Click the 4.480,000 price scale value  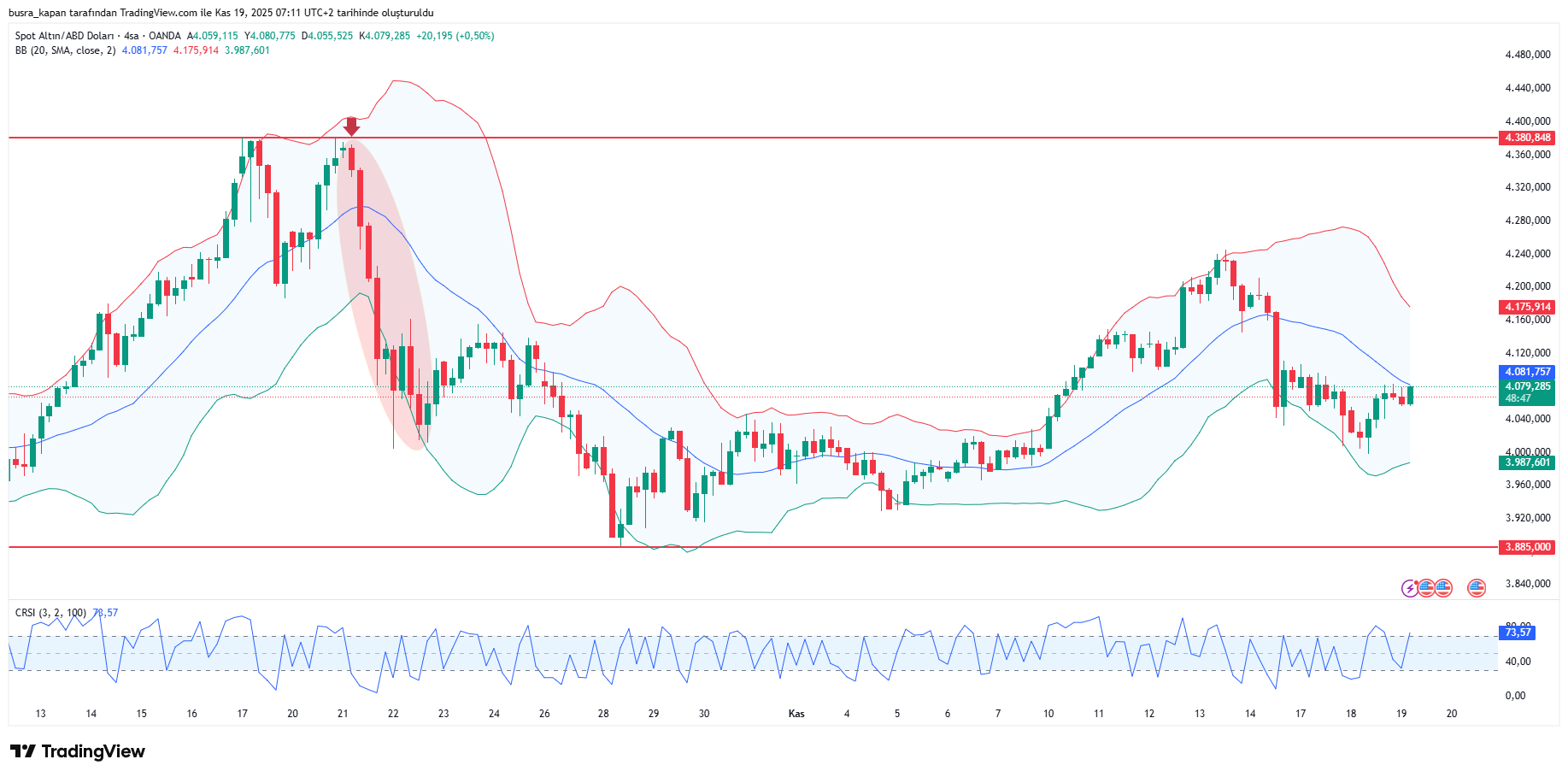point(1527,55)
